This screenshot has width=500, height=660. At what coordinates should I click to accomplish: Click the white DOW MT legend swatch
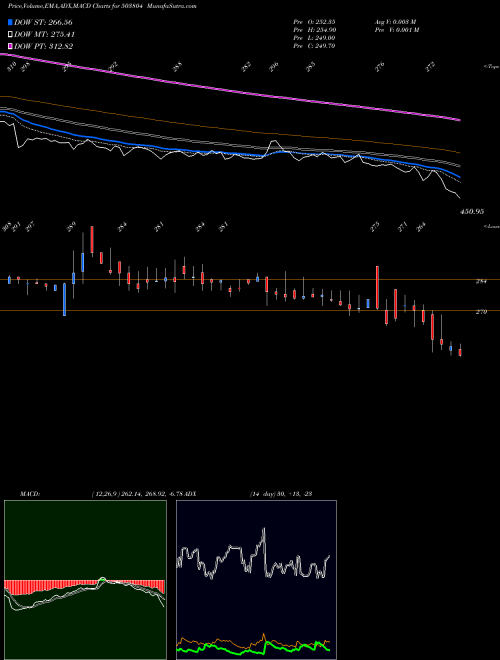[x=10, y=35]
